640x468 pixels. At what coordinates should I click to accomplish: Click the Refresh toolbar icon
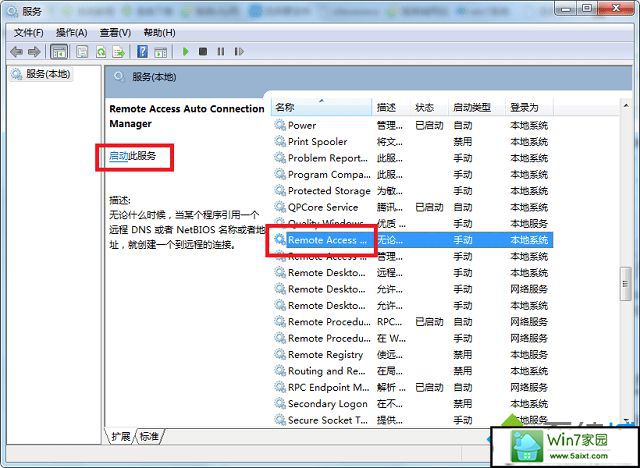(101, 52)
